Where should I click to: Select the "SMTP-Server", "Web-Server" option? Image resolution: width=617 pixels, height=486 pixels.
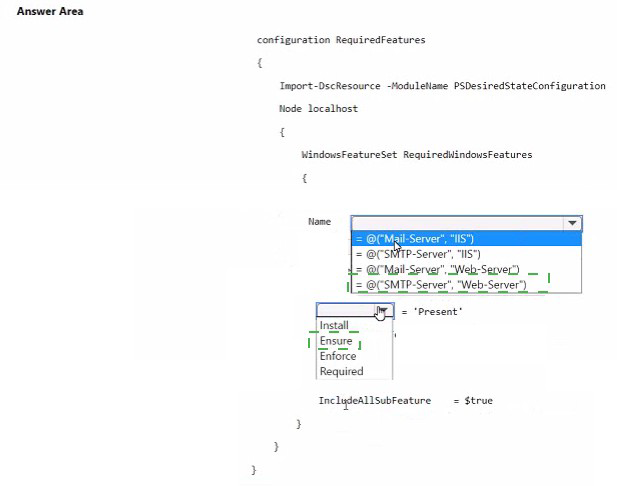[440, 285]
